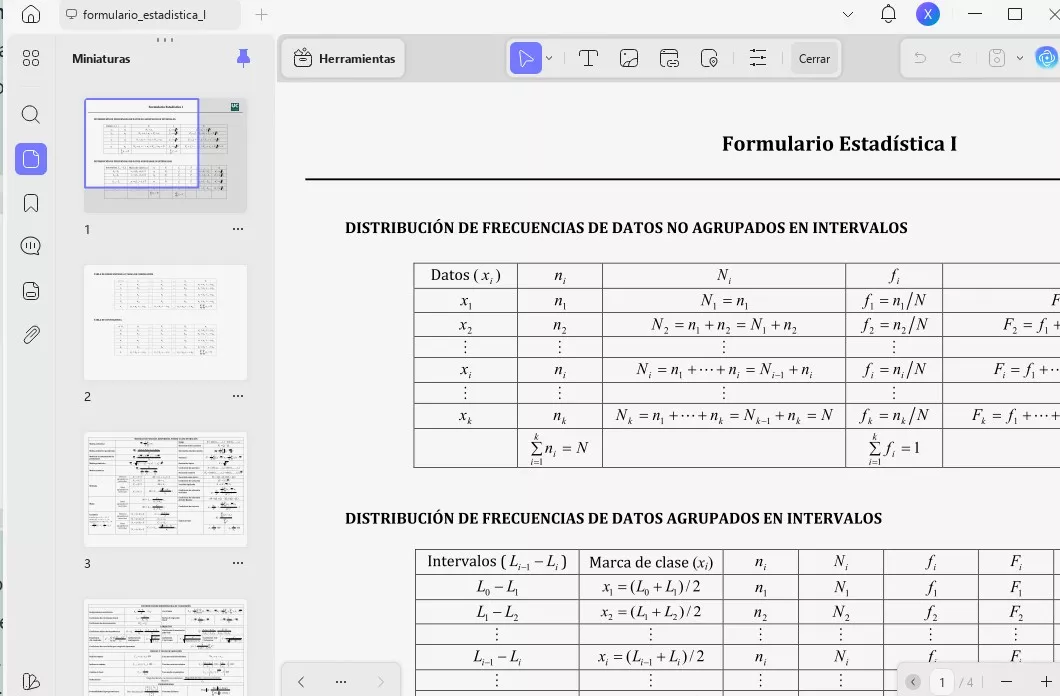This screenshot has width=1060, height=696.
Task: Open the form fields panel icon
Action: [30, 291]
